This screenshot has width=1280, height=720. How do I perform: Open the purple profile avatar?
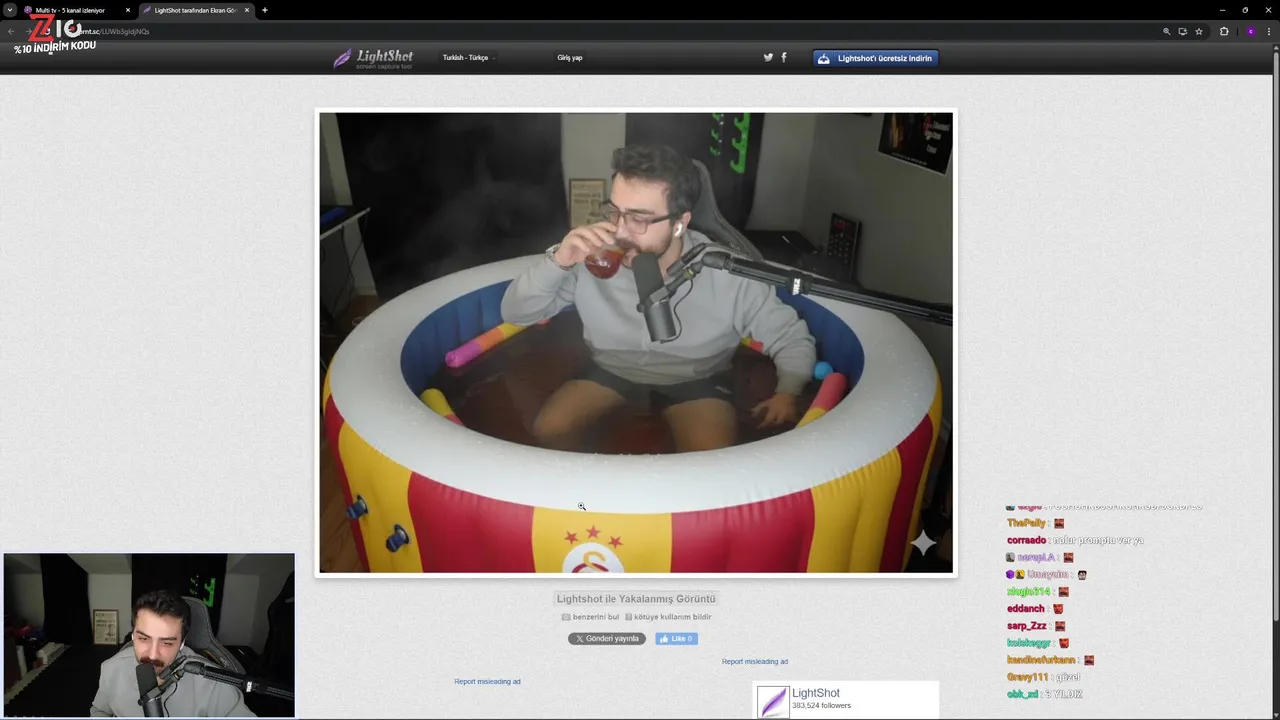(1250, 31)
